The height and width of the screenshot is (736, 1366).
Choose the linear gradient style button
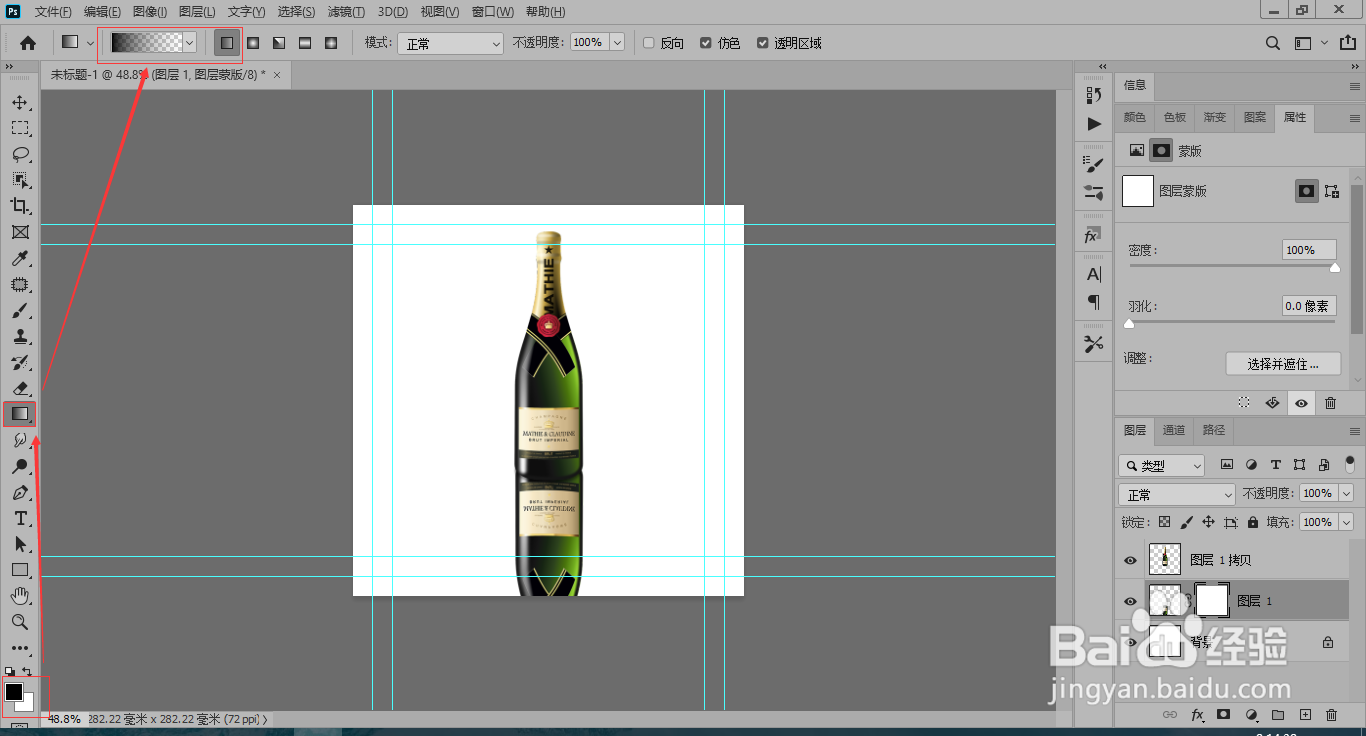[227, 43]
